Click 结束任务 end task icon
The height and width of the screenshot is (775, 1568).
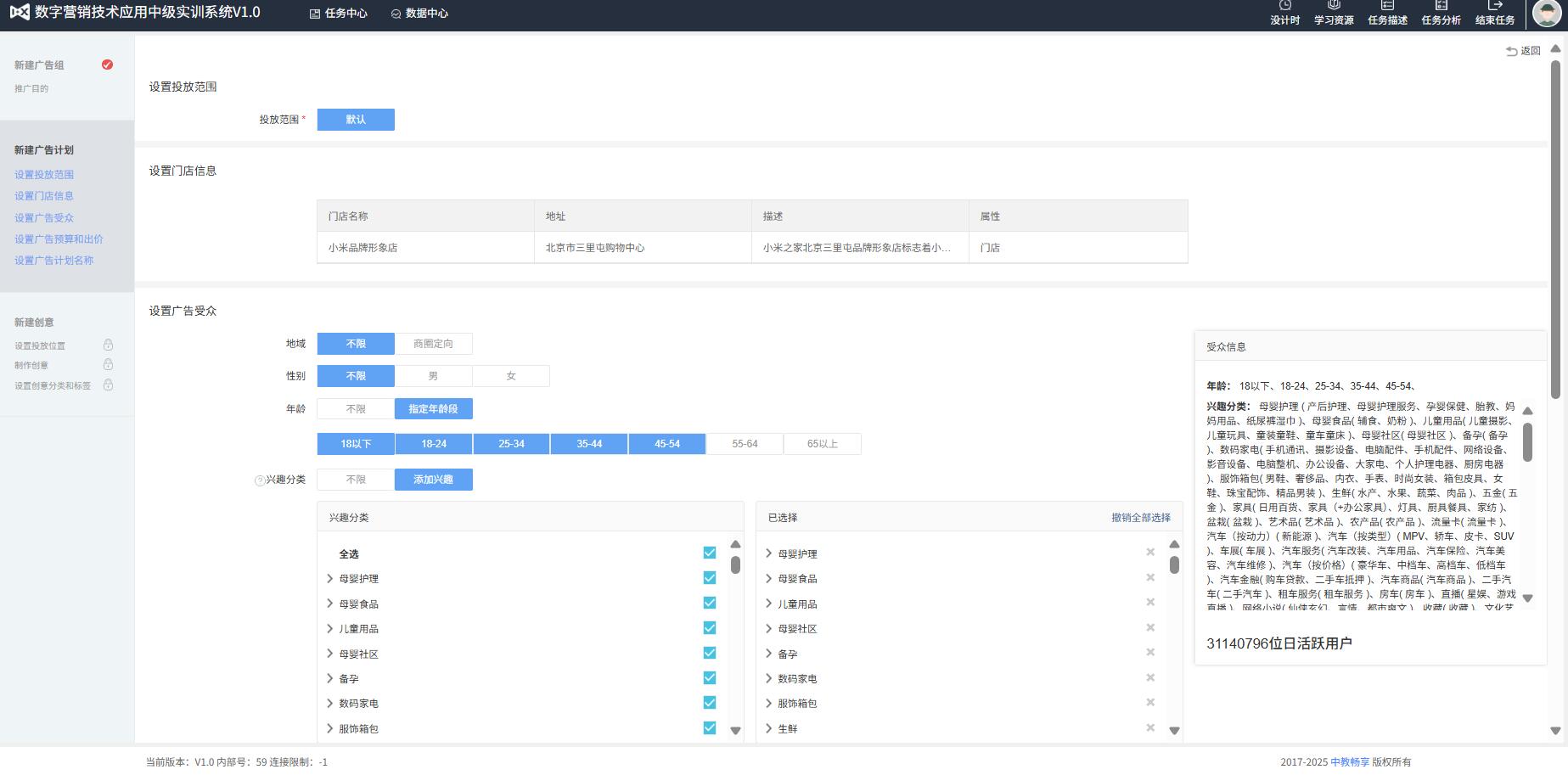(1495, 6)
